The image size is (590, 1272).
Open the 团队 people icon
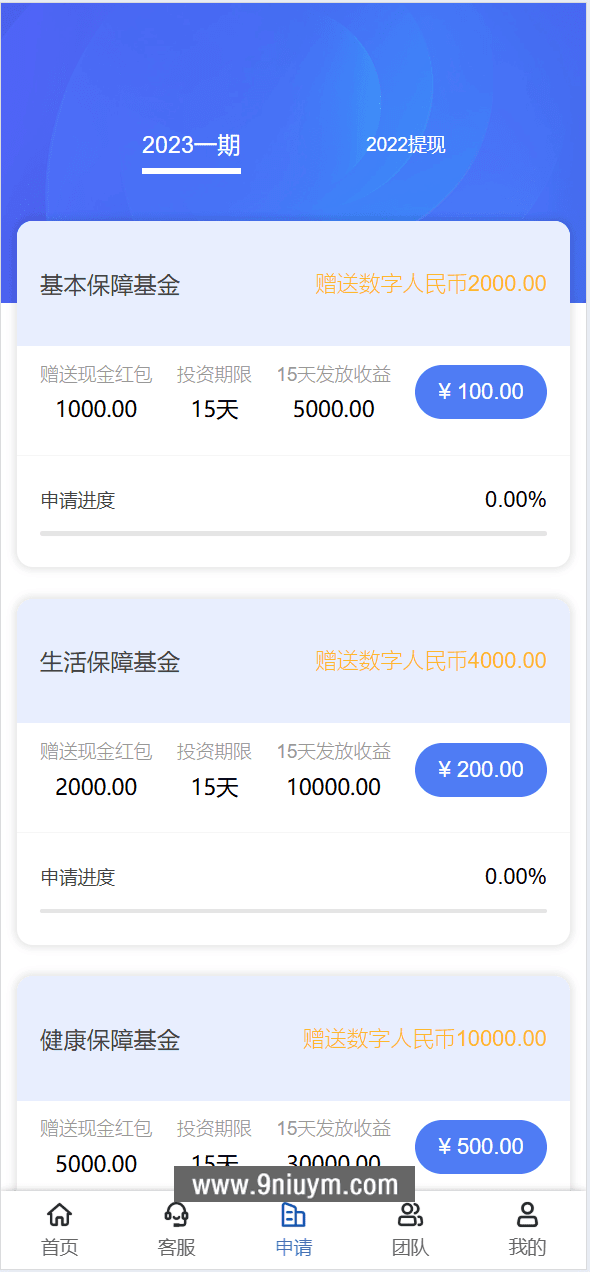[x=411, y=1214]
